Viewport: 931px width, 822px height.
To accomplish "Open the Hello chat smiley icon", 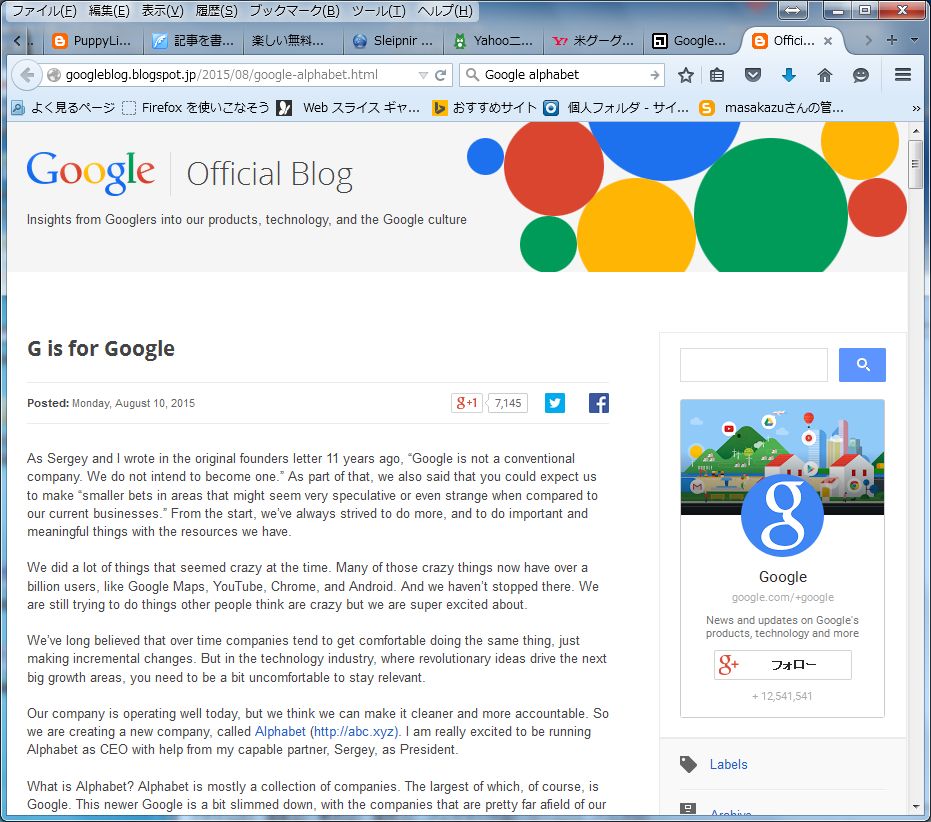I will click(860, 75).
